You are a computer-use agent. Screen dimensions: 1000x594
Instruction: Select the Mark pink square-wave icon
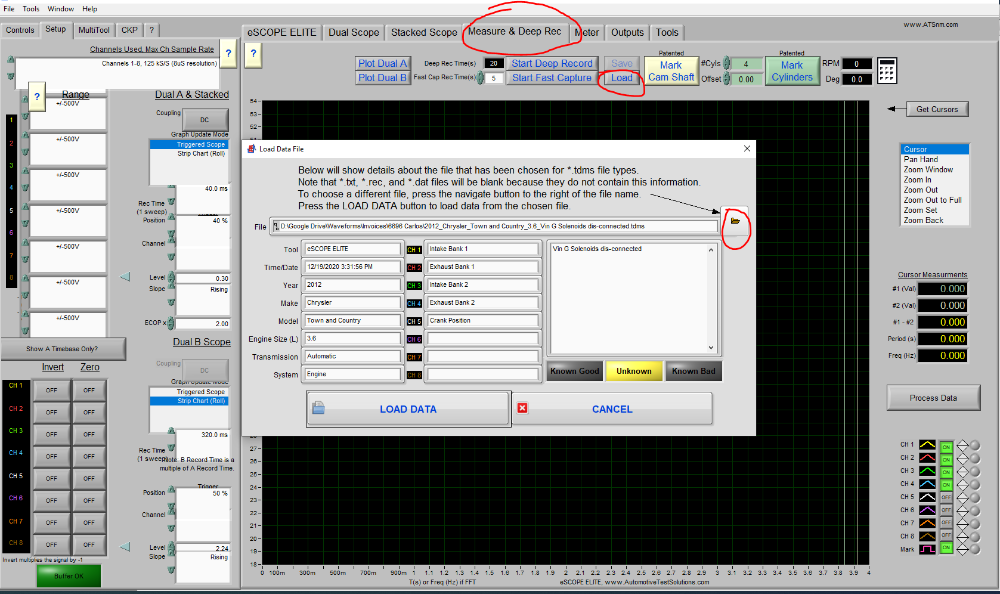pyautogui.click(x=927, y=549)
